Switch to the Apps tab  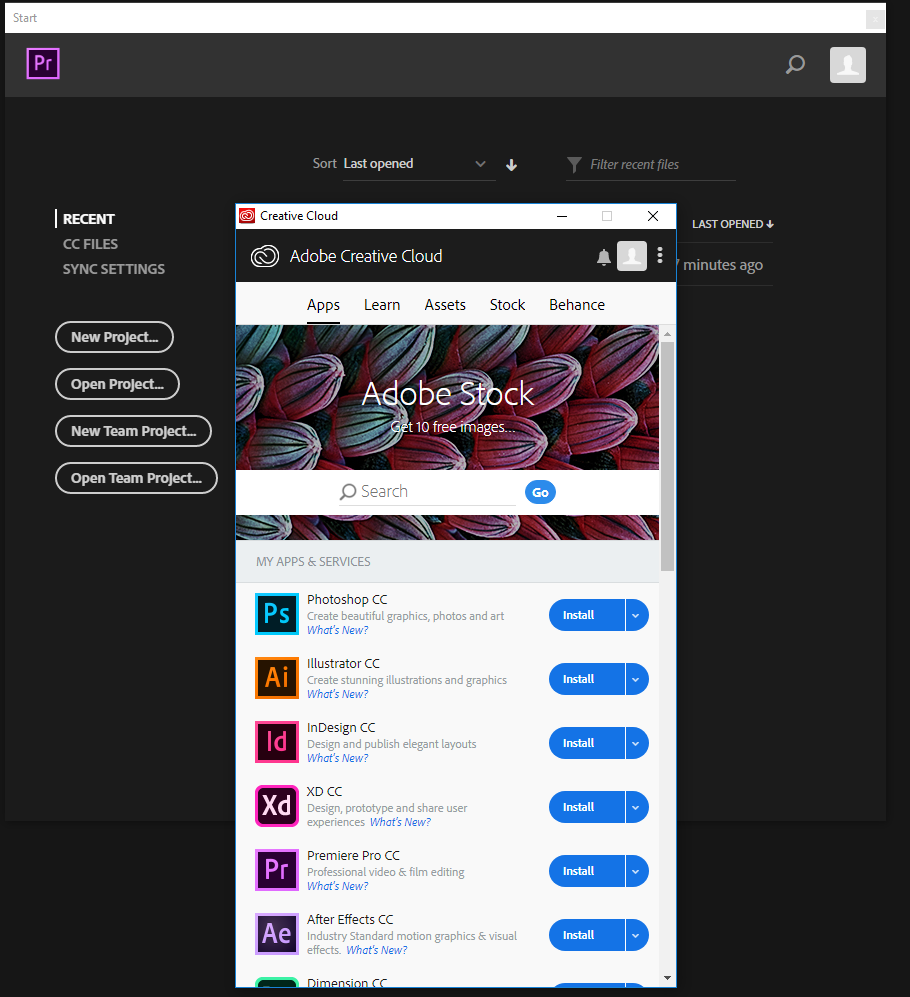pos(323,305)
